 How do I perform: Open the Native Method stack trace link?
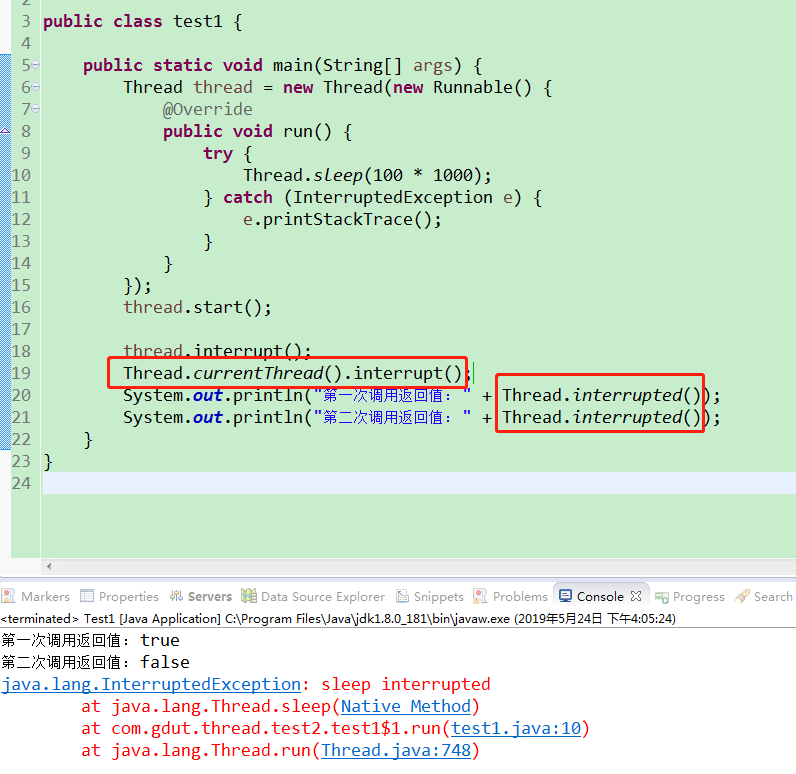pyautogui.click(x=406, y=706)
